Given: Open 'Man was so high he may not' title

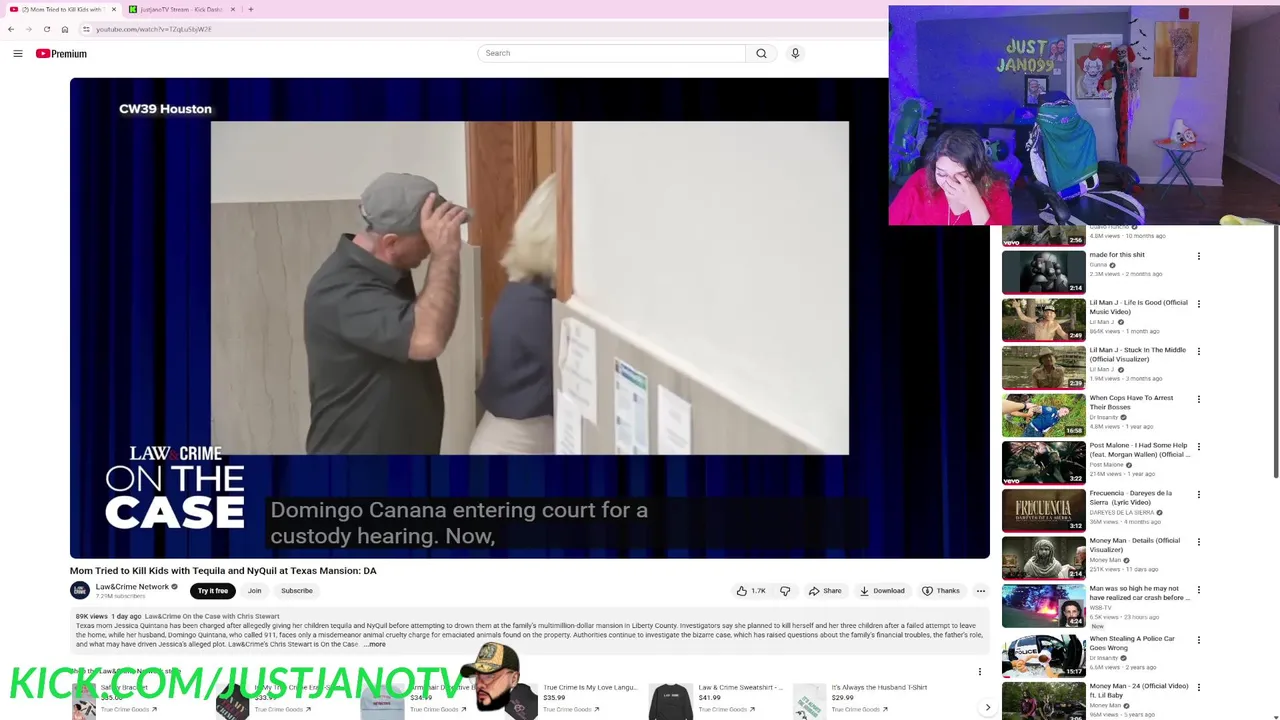Looking at the screenshot, I should [1139, 593].
